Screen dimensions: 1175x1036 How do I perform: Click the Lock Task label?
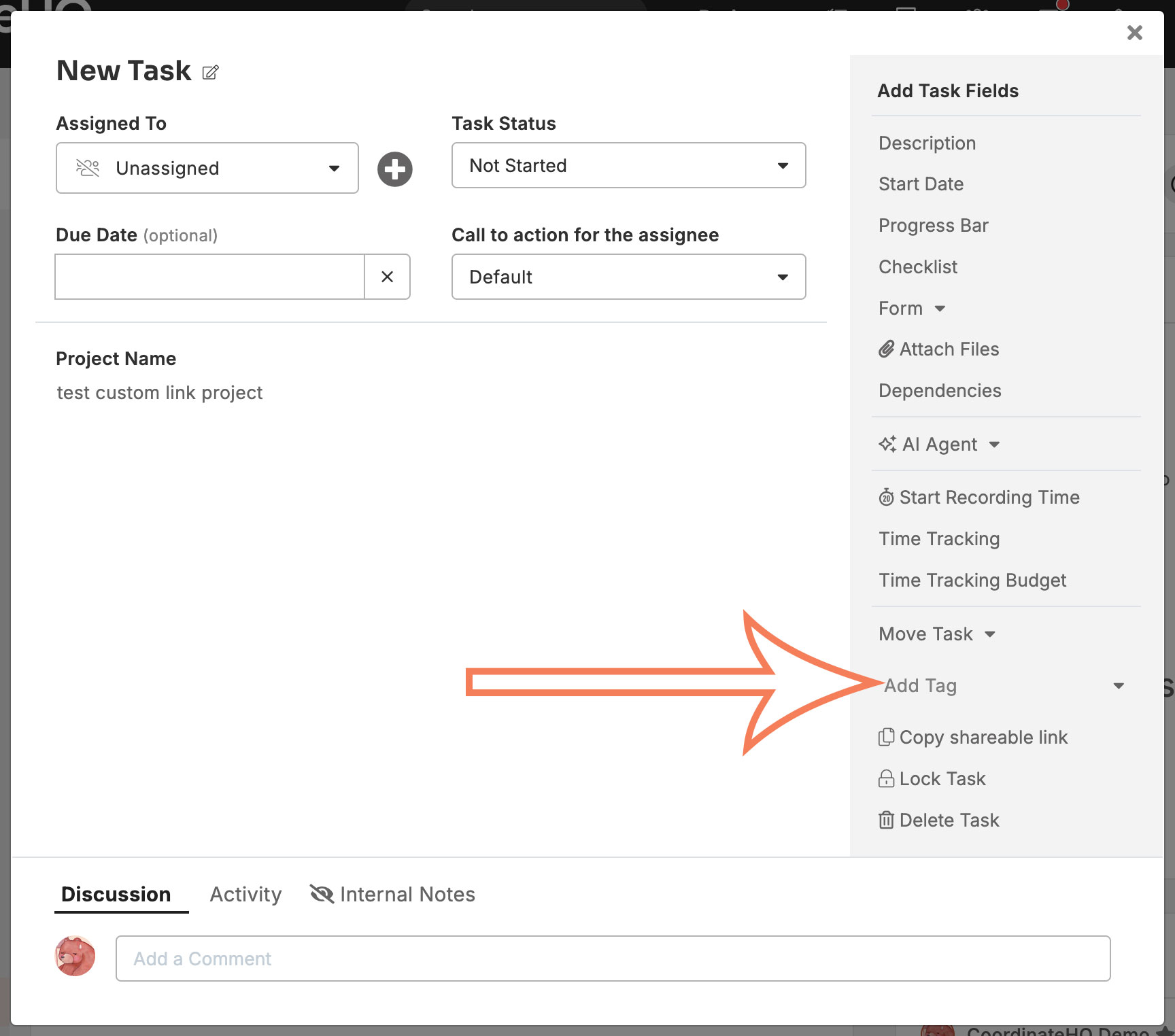point(942,779)
